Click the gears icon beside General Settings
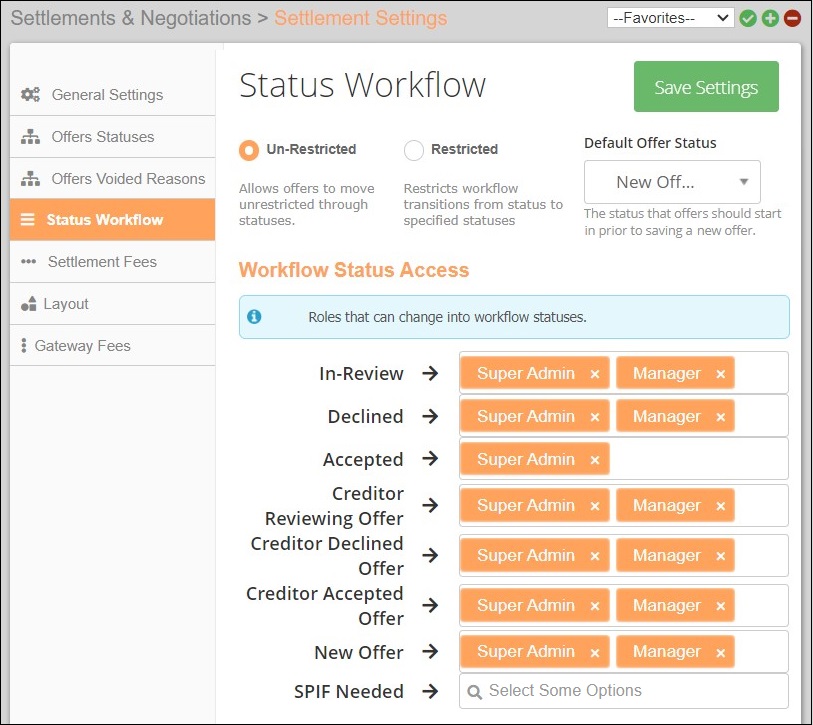This screenshot has width=813, height=725. pyautogui.click(x=31, y=95)
